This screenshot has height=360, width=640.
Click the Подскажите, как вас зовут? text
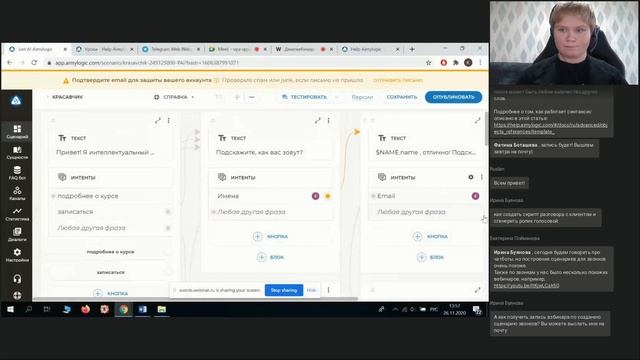point(259,152)
